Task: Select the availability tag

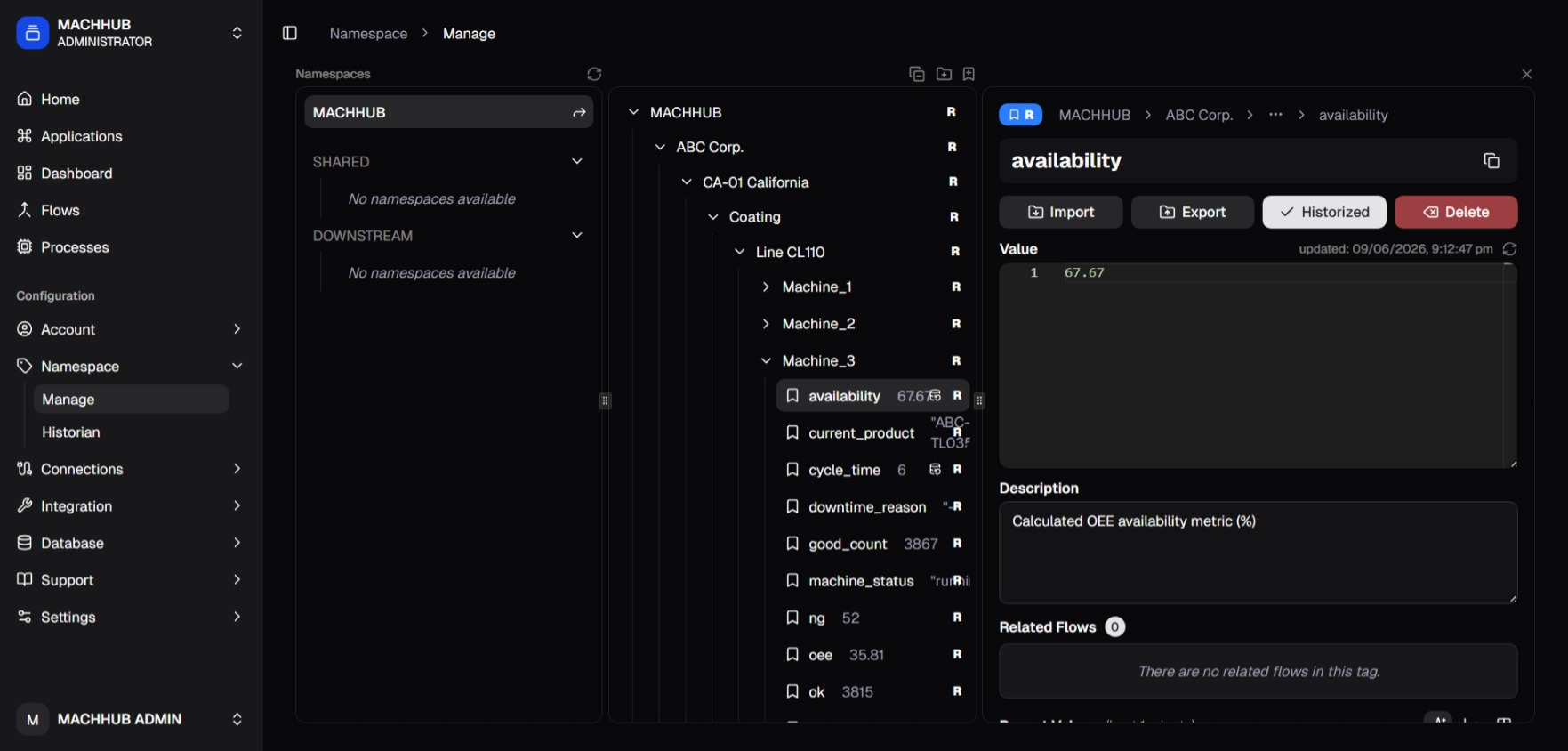Action: point(872,396)
